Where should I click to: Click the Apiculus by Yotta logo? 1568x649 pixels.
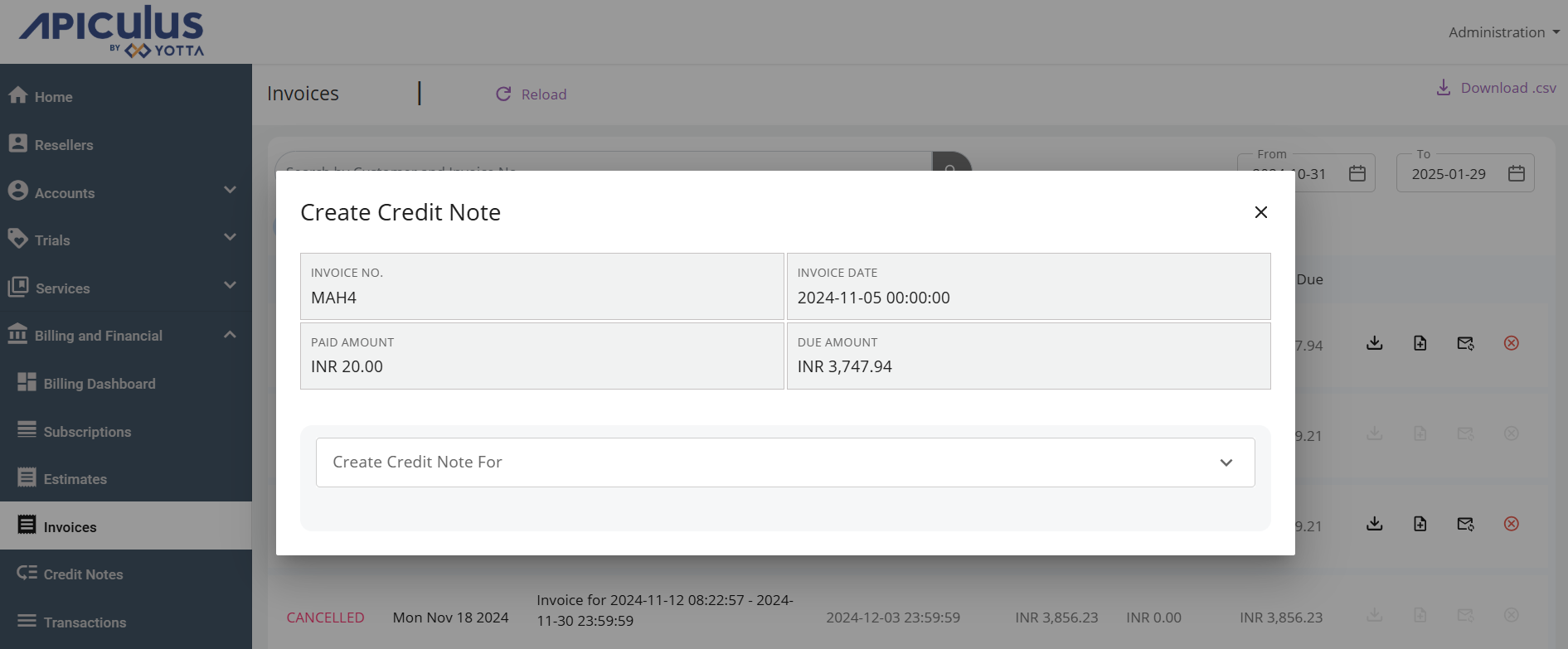(112, 31)
